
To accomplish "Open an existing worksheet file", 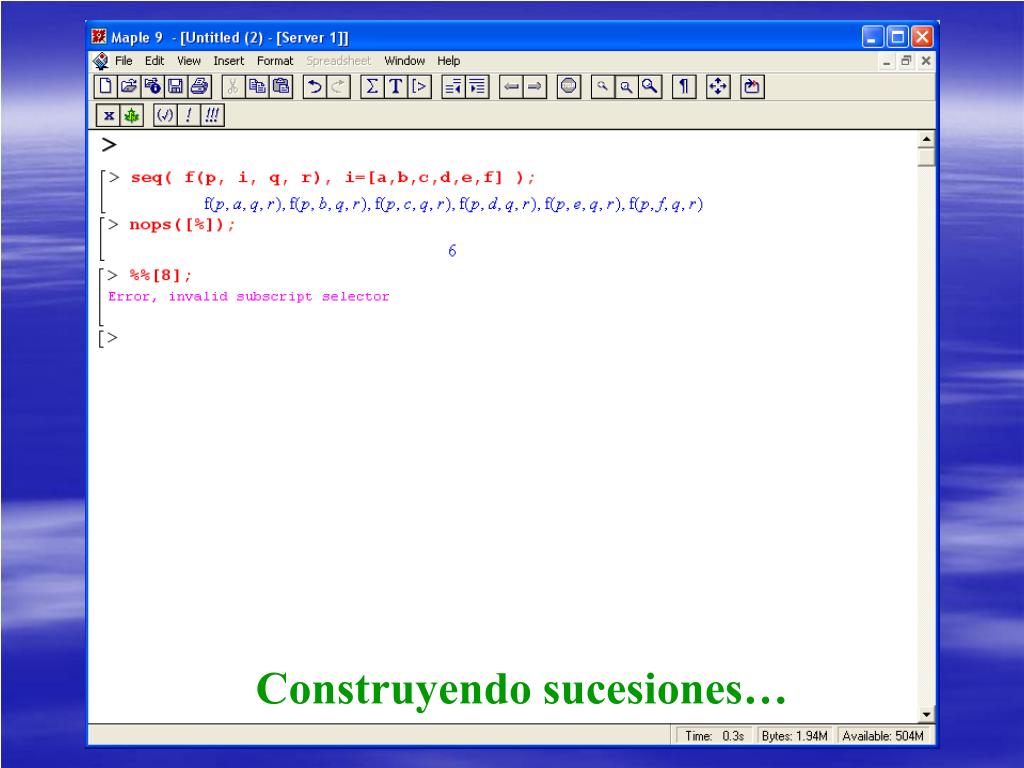I will pyautogui.click(x=129, y=86).
